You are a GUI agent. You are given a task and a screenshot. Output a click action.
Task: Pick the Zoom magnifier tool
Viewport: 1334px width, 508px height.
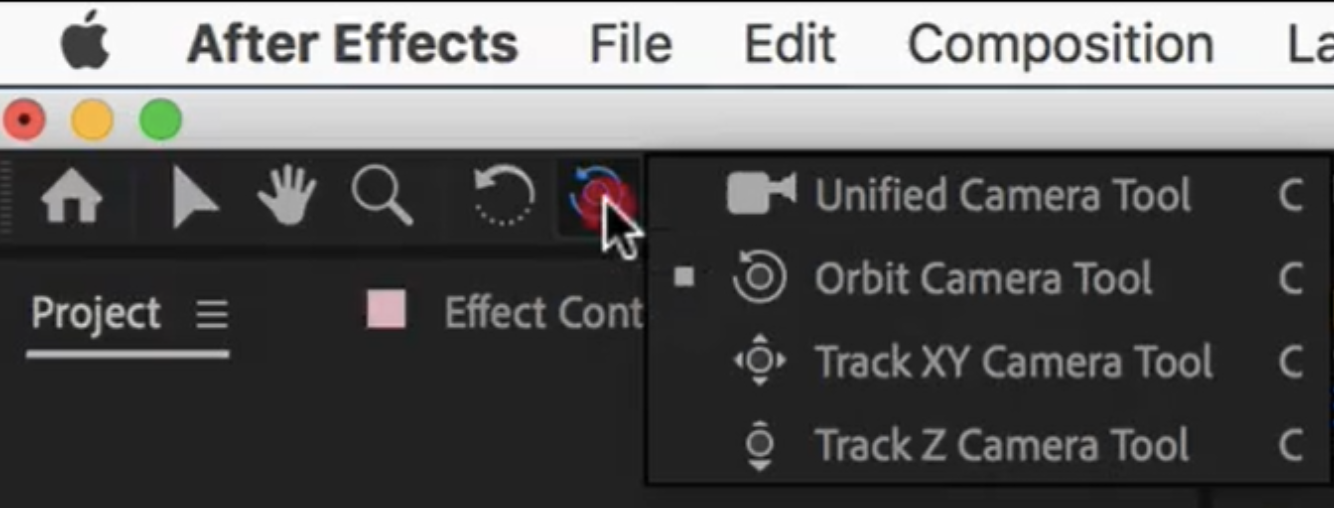point(382,195)
